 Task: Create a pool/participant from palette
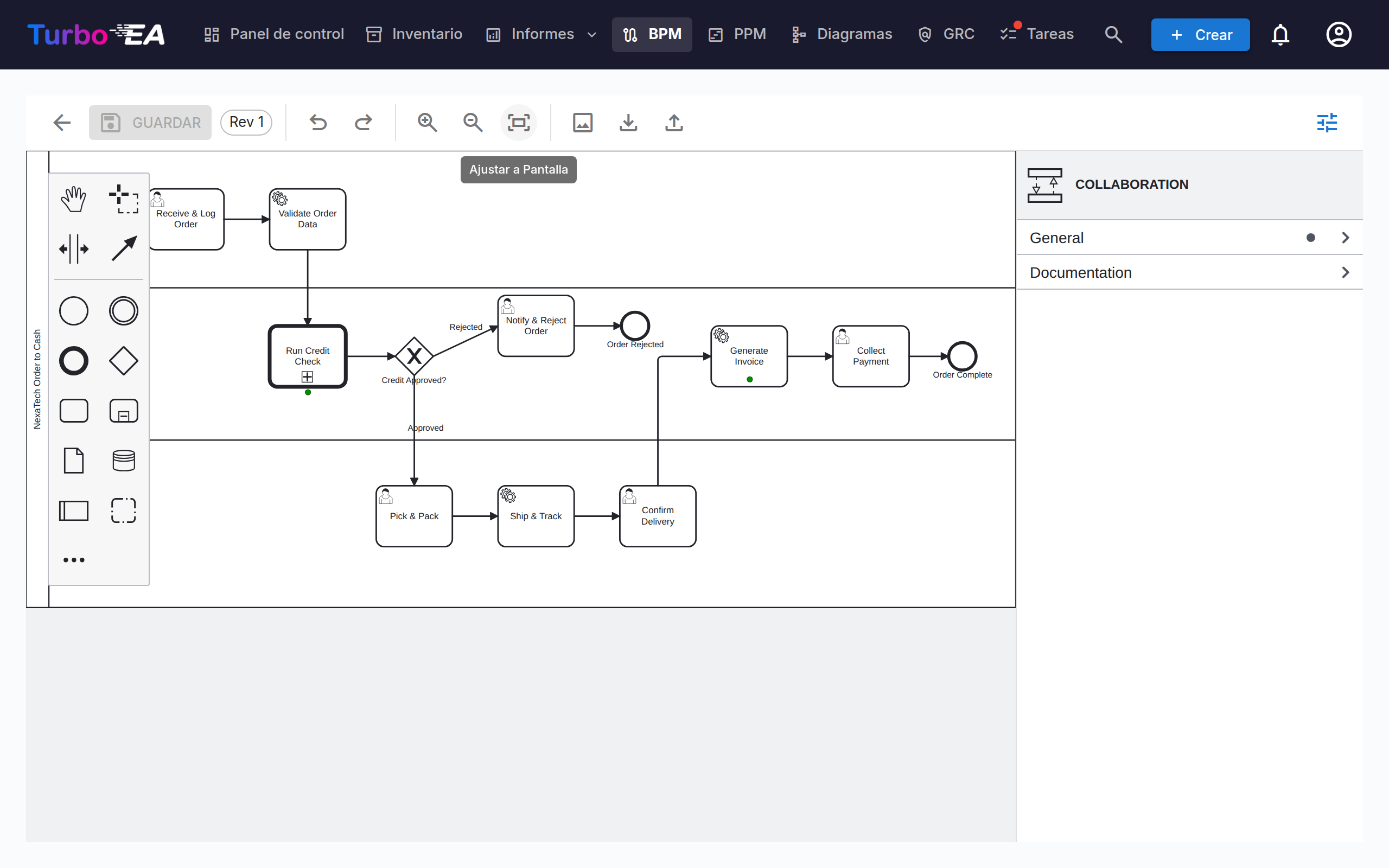(73, 511)
